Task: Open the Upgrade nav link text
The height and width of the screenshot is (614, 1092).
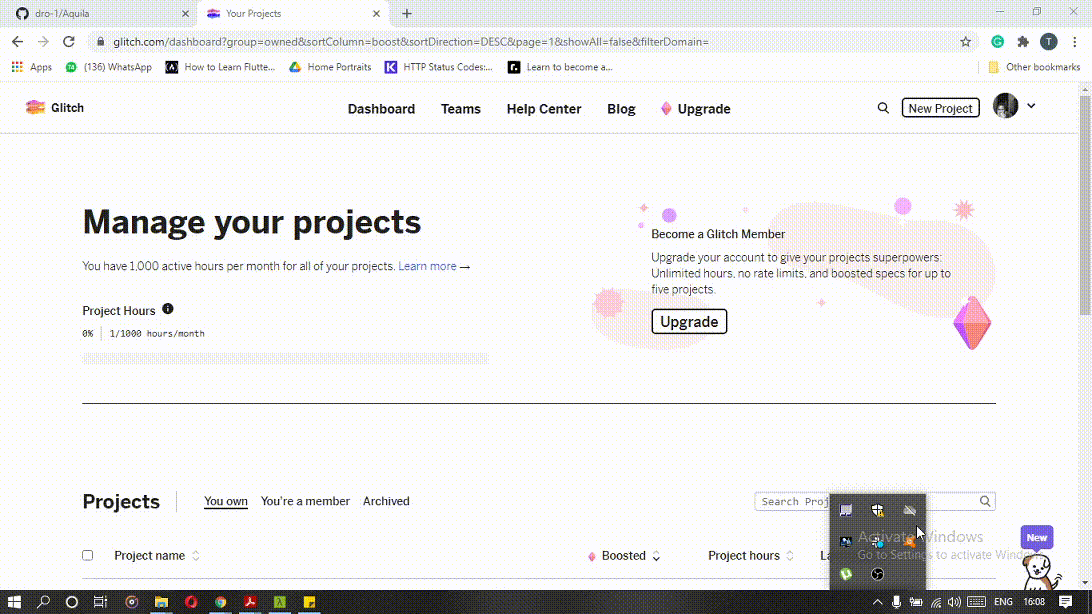Action: 704,109
